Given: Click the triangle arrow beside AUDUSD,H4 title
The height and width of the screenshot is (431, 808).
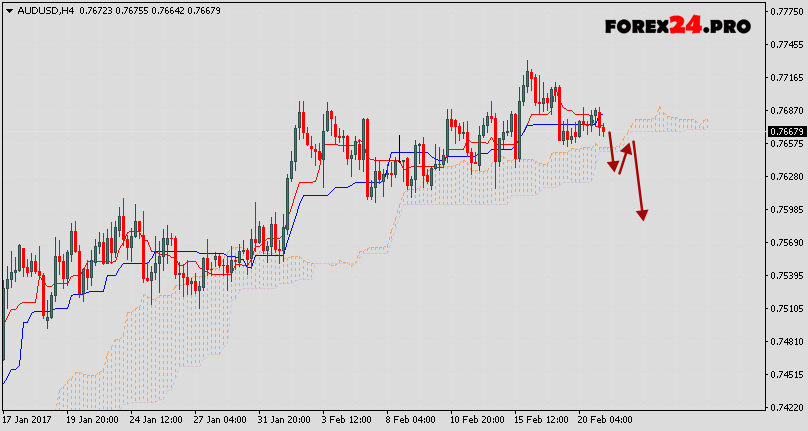Looking at the screenshot, I should click(8, 11).
